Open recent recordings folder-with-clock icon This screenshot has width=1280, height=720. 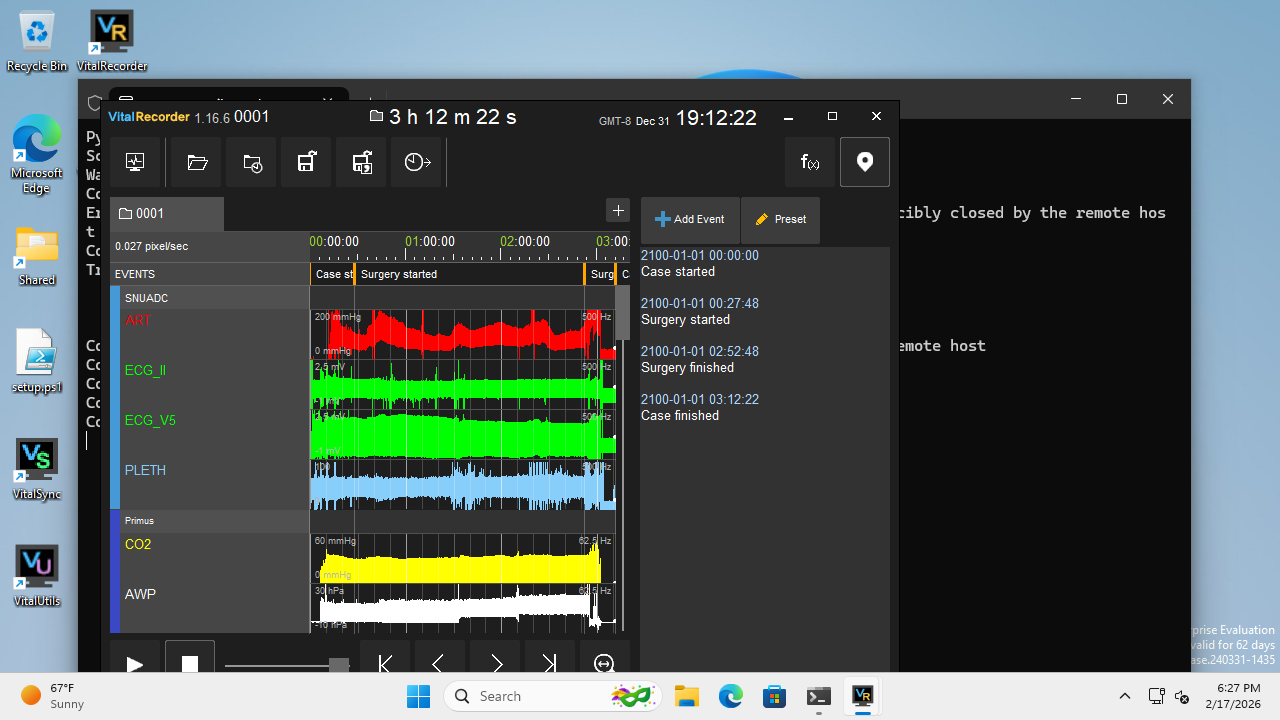(x=250, y=161)
